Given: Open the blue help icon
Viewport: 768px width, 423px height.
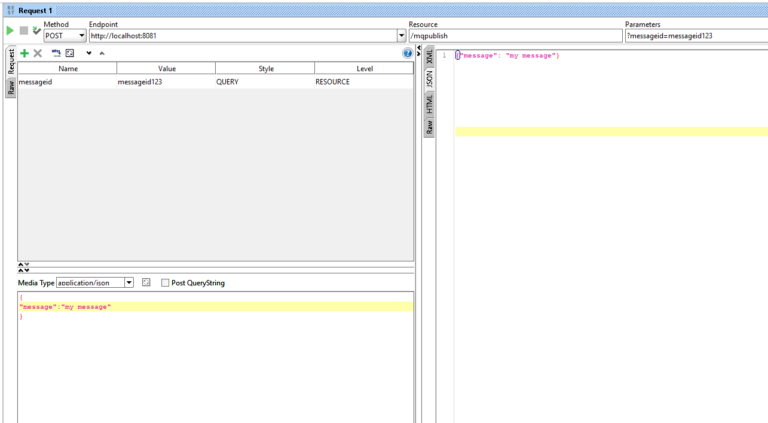Looking at the screenshot, I should point(407,53).
